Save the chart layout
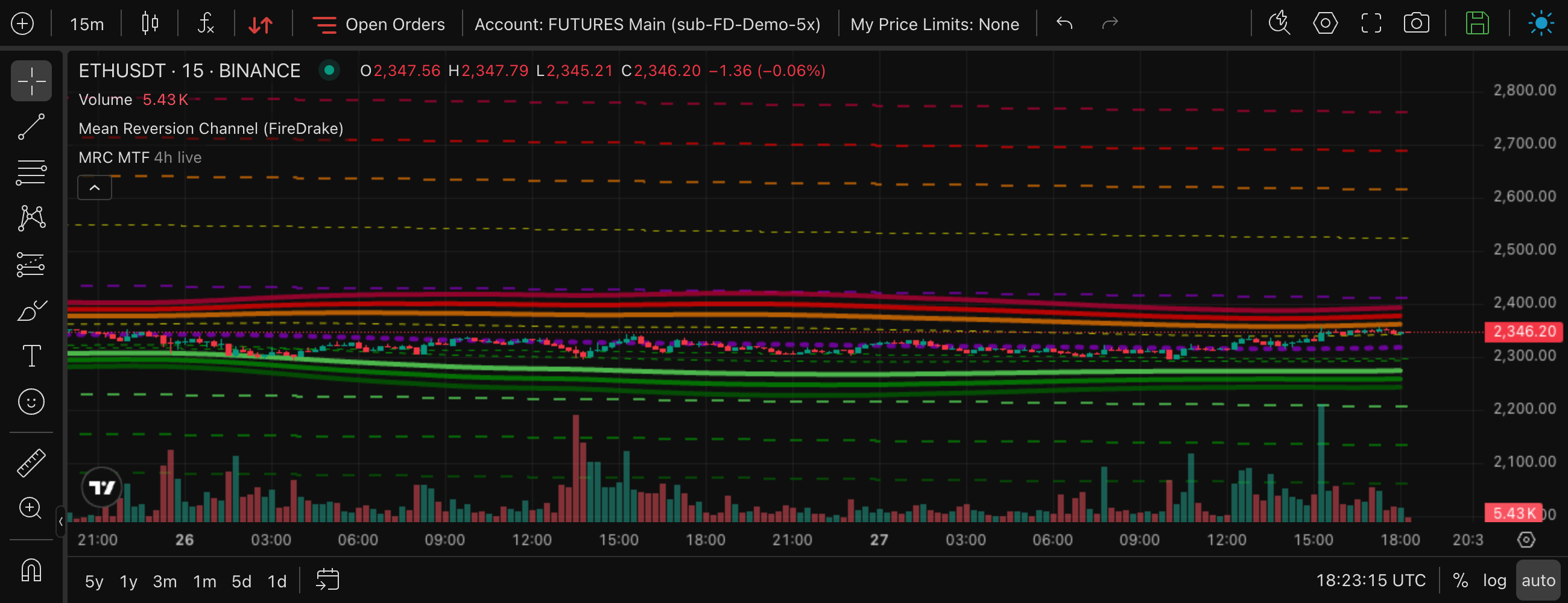Viewport: 1568px width, 603px height. pyautogui.click(x=1477, y=24)
